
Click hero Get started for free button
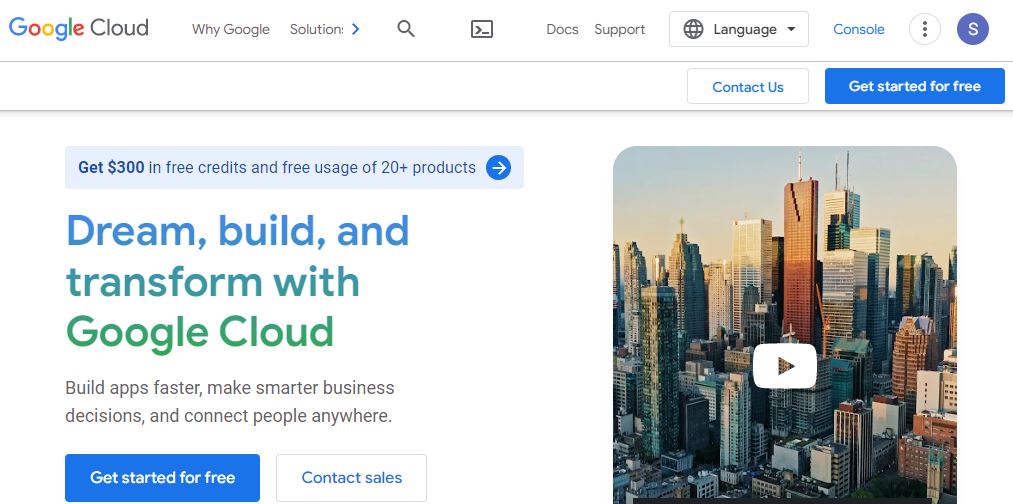point(162,478)
